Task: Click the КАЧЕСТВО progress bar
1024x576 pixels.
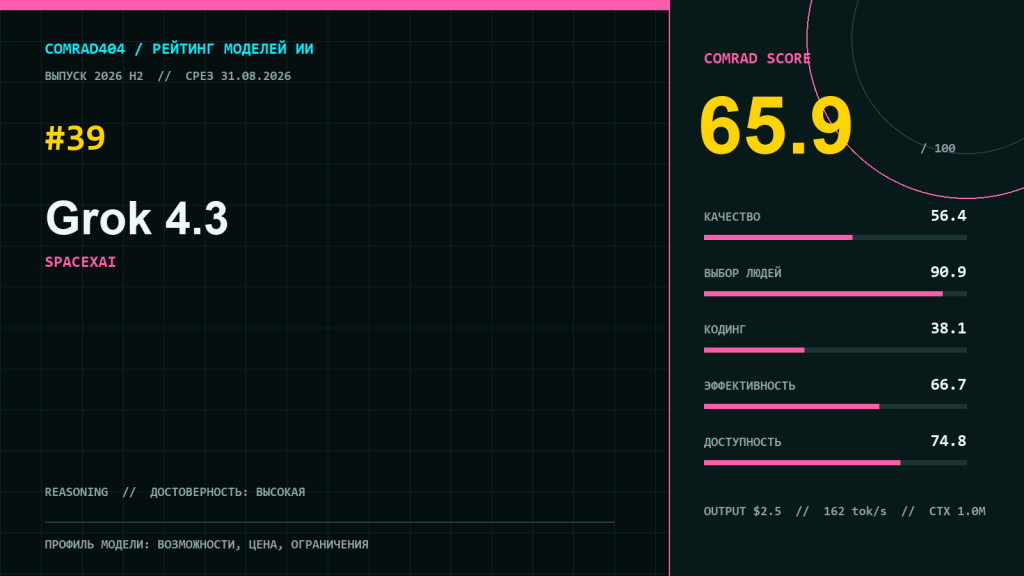Action: point(835,238)
